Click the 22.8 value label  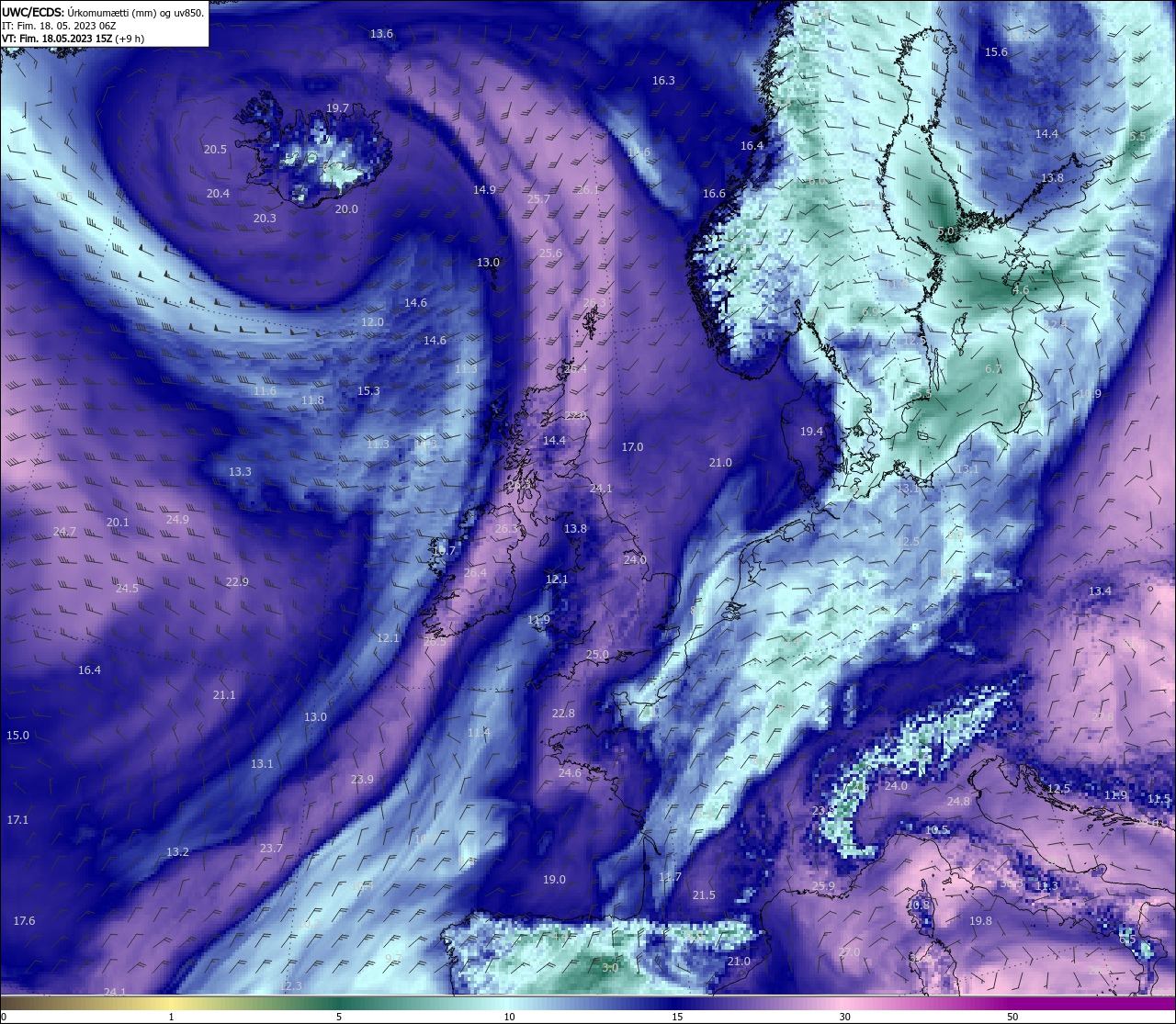click(x=563, y=714)
